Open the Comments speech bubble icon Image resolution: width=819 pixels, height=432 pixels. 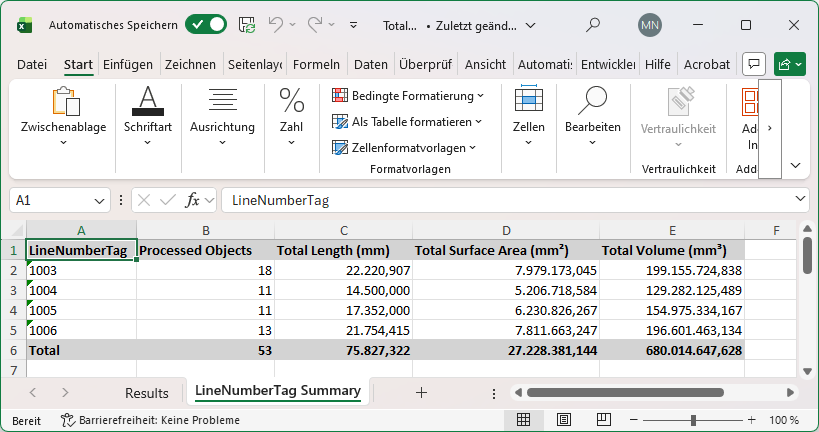coord(754,64)
